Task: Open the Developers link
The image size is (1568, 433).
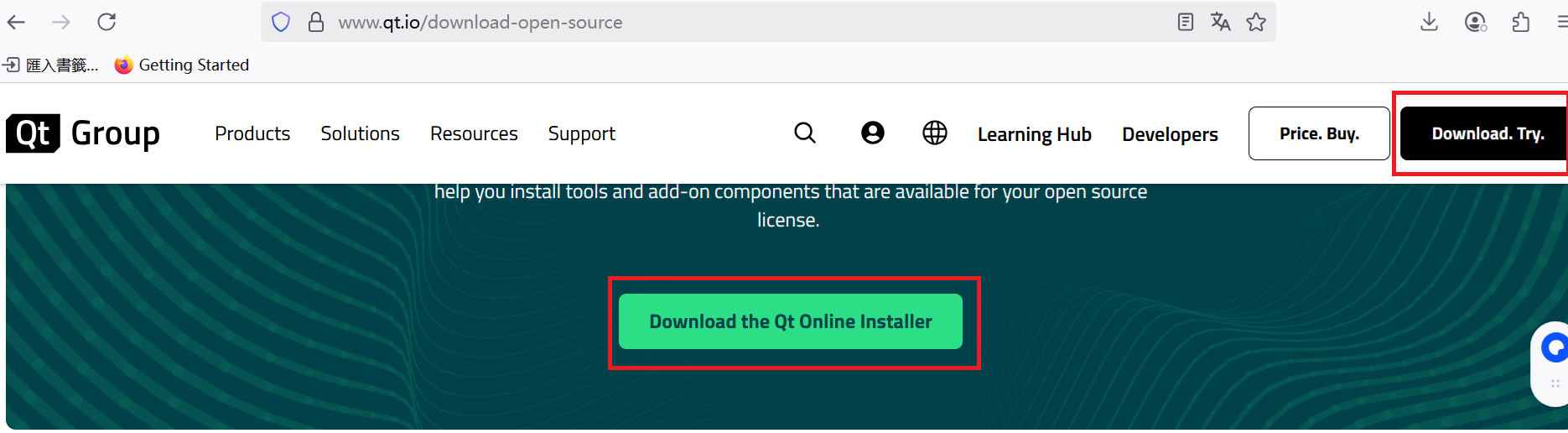Action: (1170, 134)
